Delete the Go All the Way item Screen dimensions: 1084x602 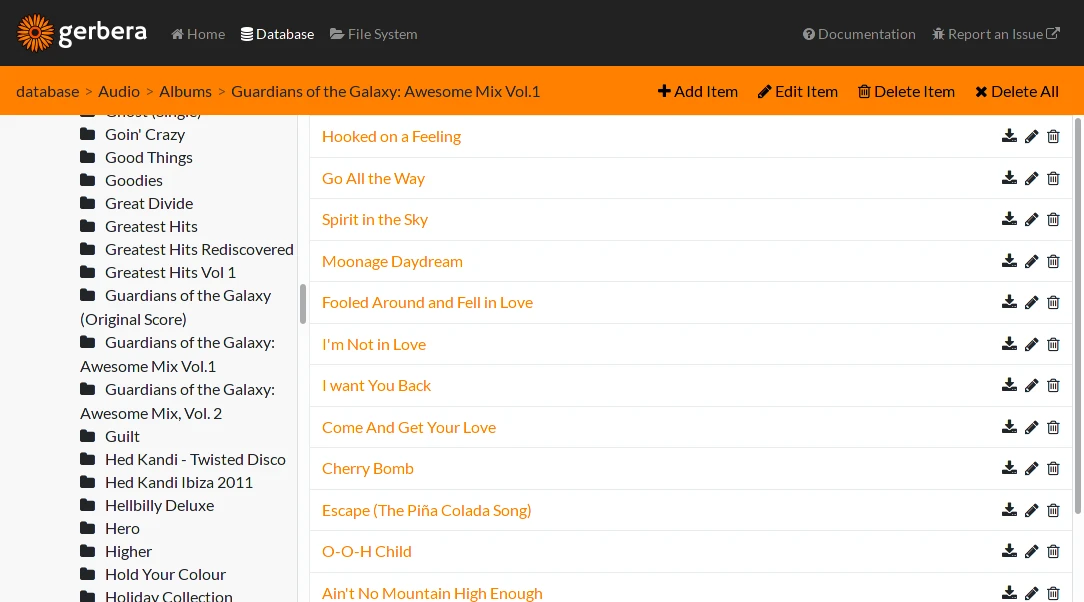point(1053,178)
